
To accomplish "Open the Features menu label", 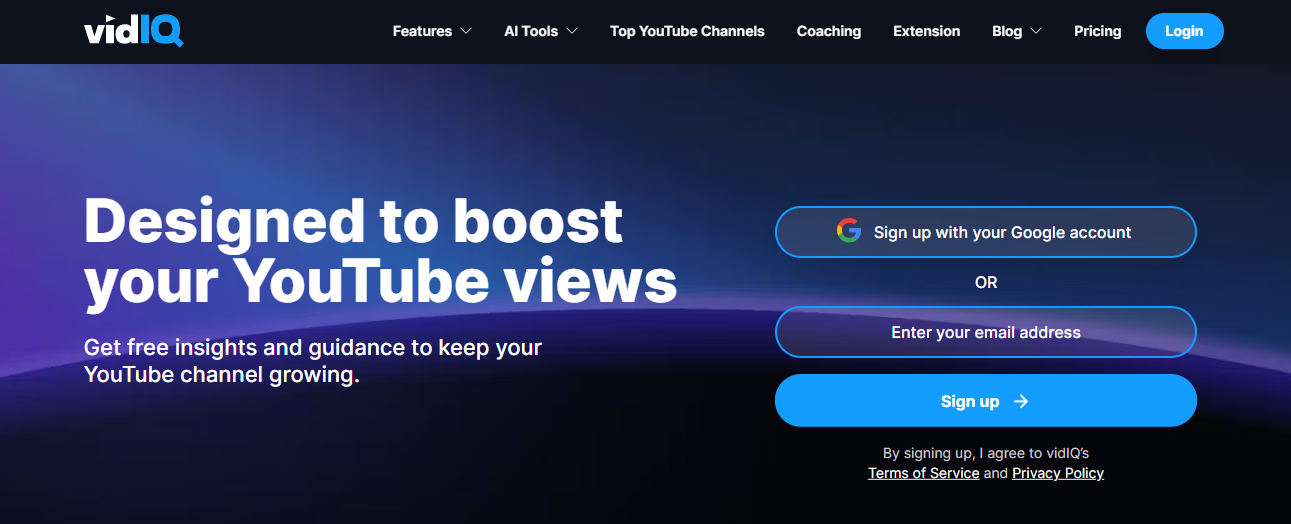I will (422, 31).
